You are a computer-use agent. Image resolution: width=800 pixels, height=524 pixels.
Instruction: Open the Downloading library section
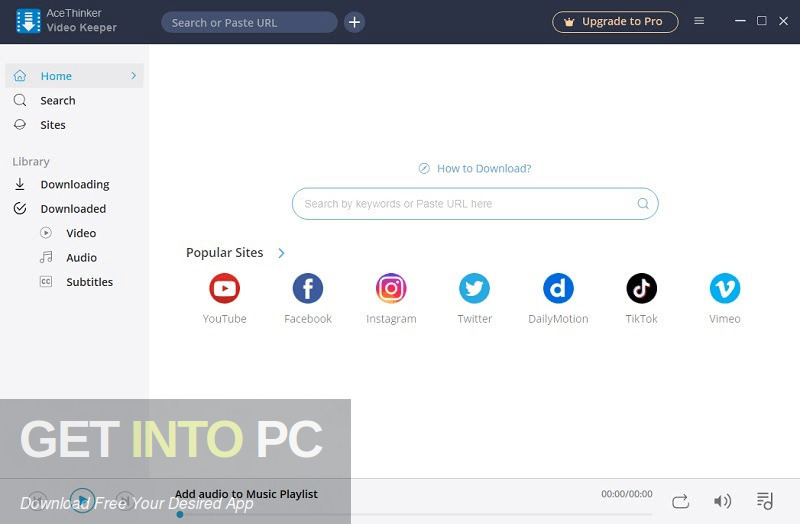click(74, 184)
